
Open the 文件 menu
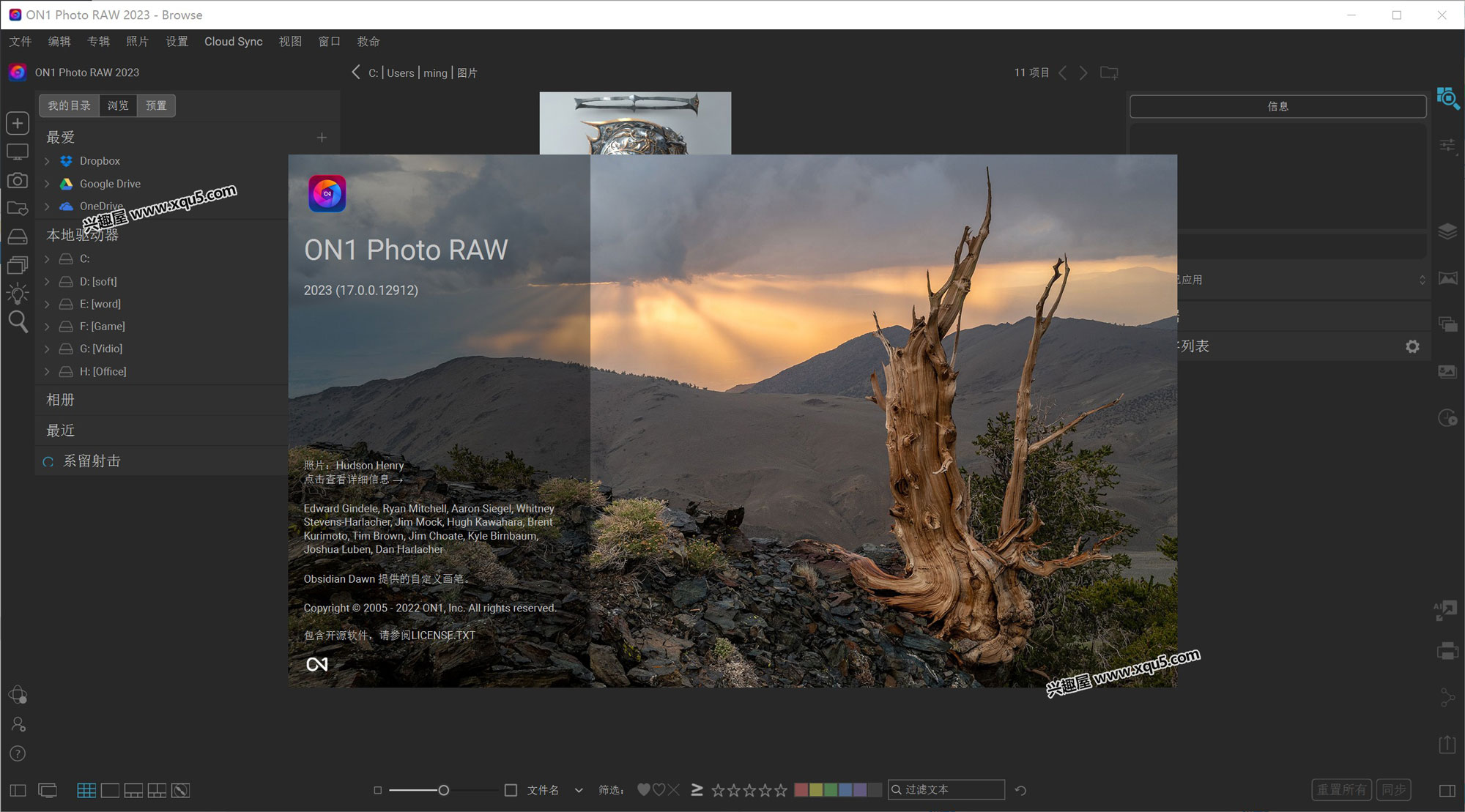pyautogui.click(x=20, y=42)
